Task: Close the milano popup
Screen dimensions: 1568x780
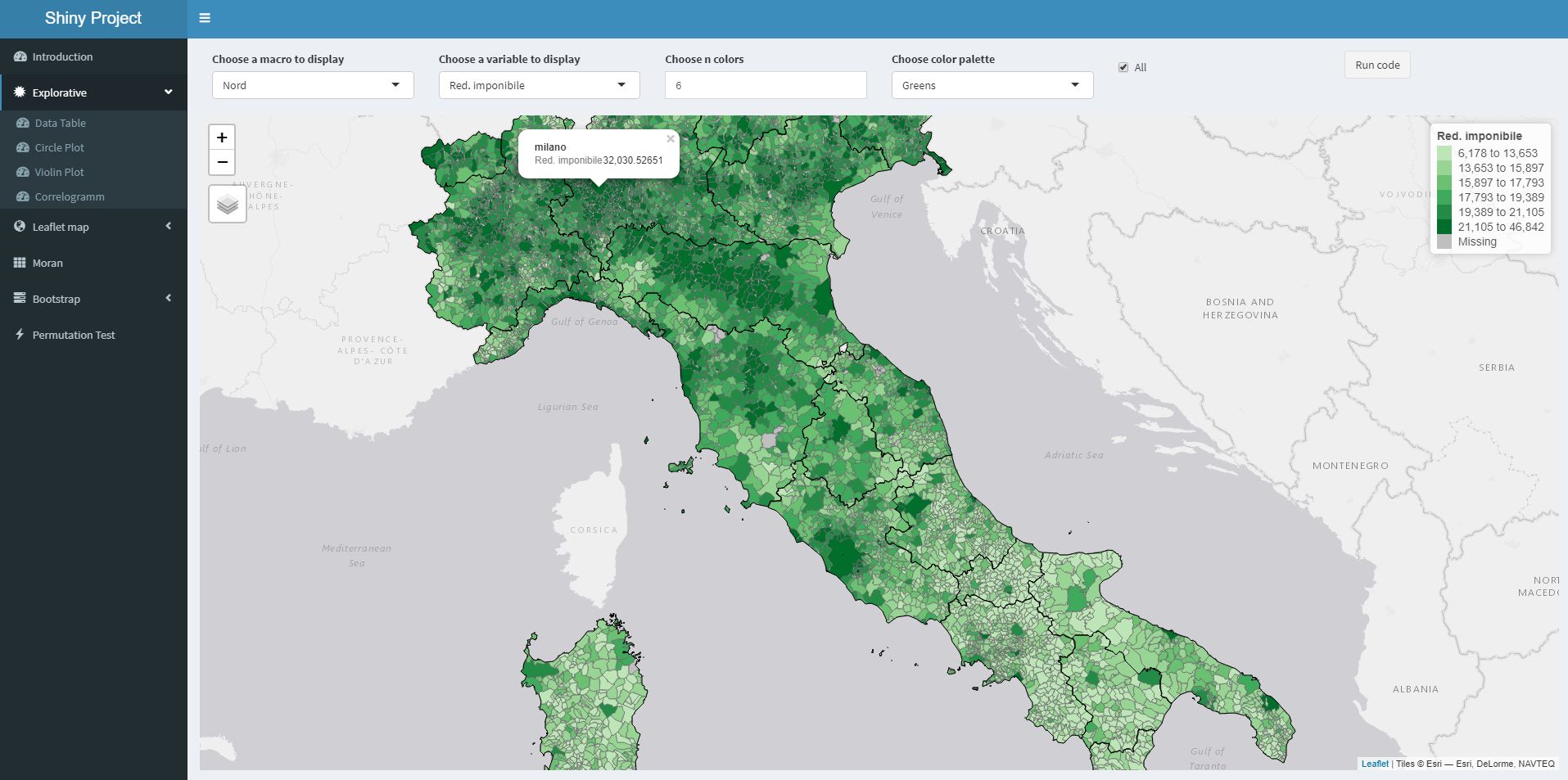Action: click(x=671, y=139)
